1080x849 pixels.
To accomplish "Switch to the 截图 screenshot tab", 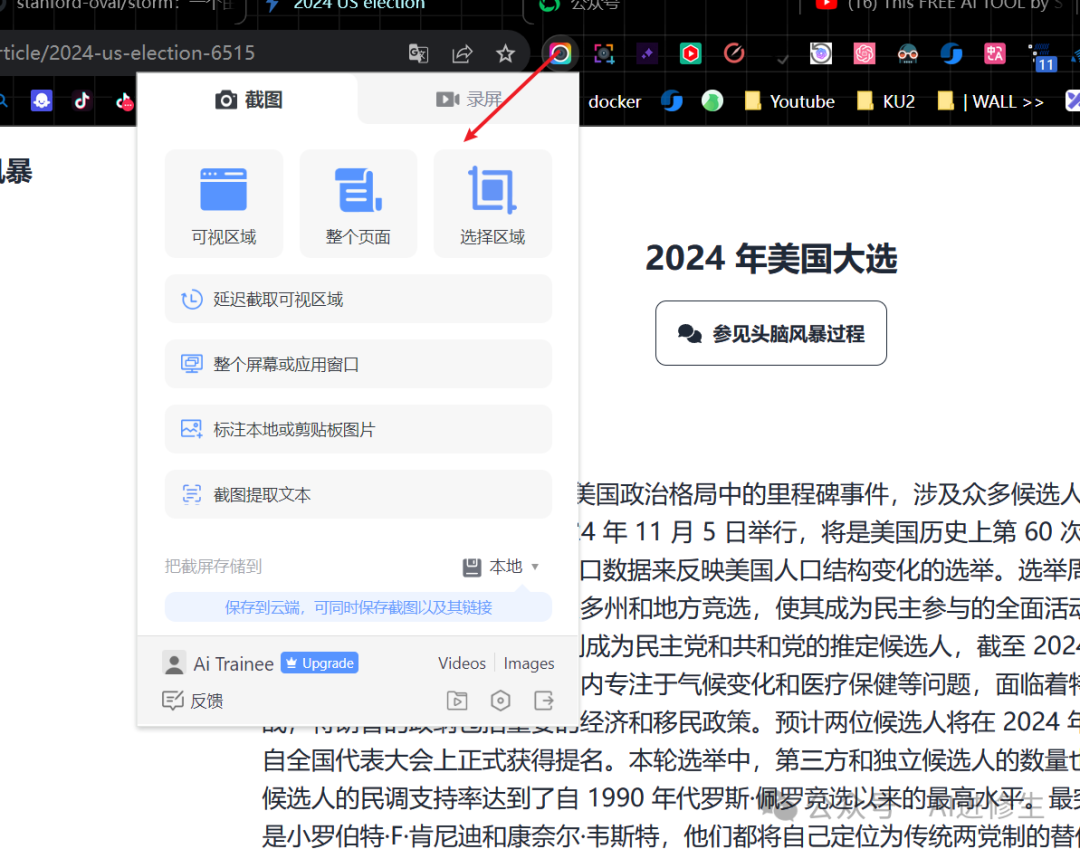I will [248, 100].
